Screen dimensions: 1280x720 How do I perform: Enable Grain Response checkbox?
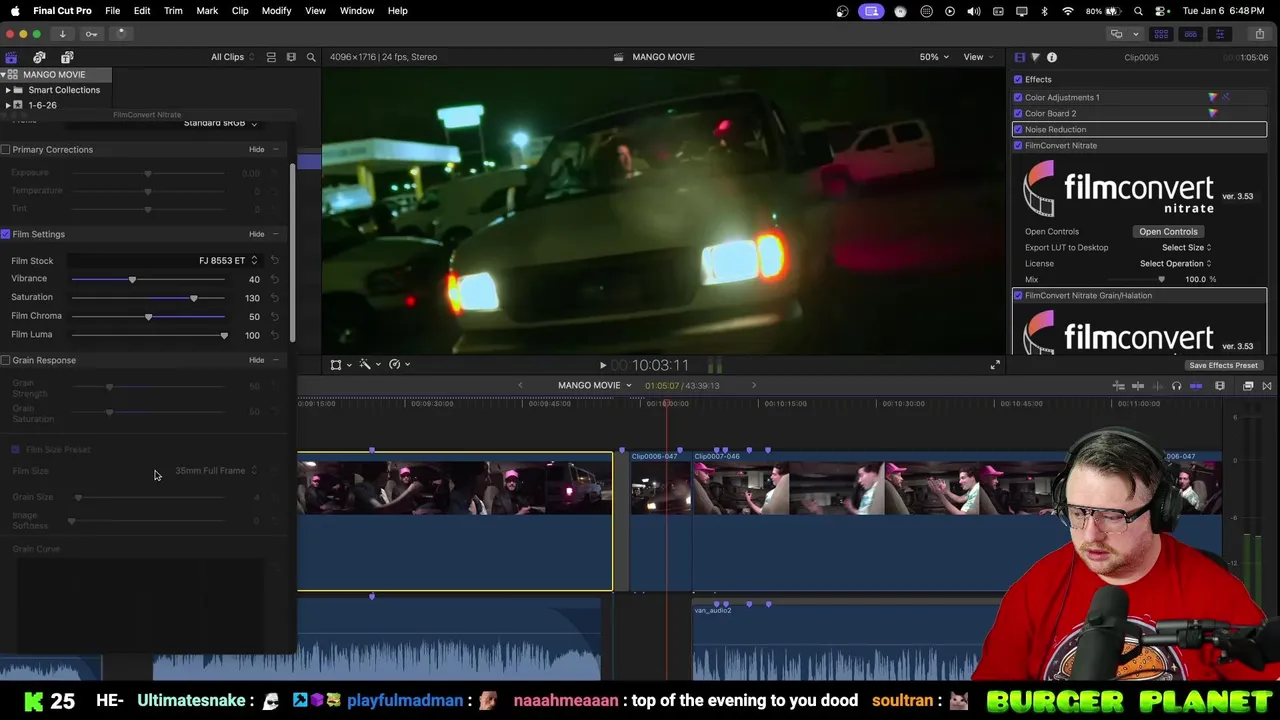(x=6, y=360)
